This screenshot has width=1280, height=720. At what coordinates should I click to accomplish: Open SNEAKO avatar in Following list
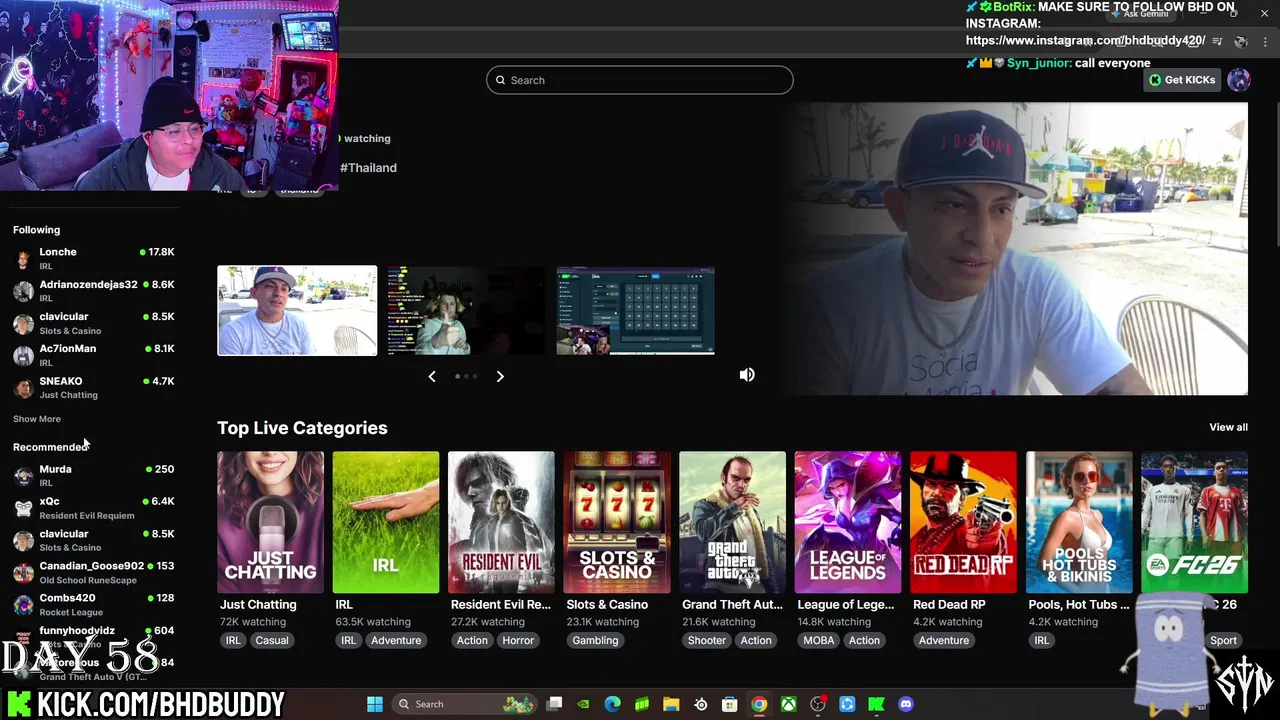click(x=23, y=388)
